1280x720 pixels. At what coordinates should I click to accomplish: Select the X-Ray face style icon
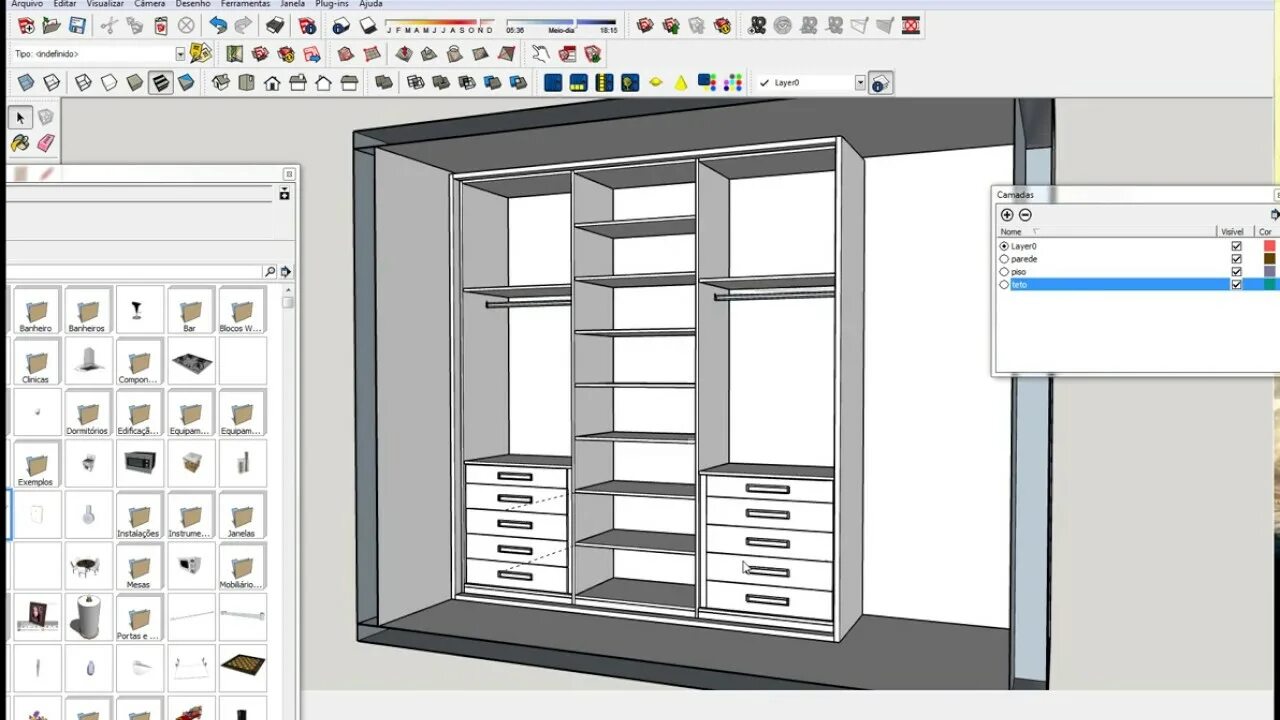(26, 83)
